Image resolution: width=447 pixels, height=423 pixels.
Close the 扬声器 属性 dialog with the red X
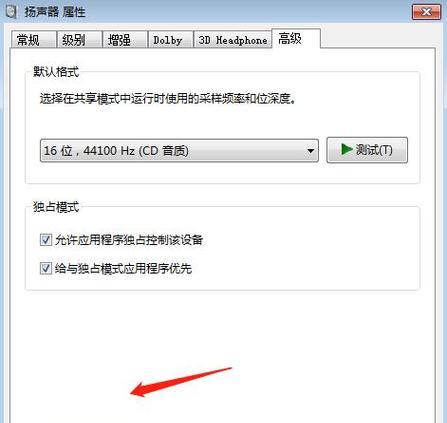click(x=426, y=12)
